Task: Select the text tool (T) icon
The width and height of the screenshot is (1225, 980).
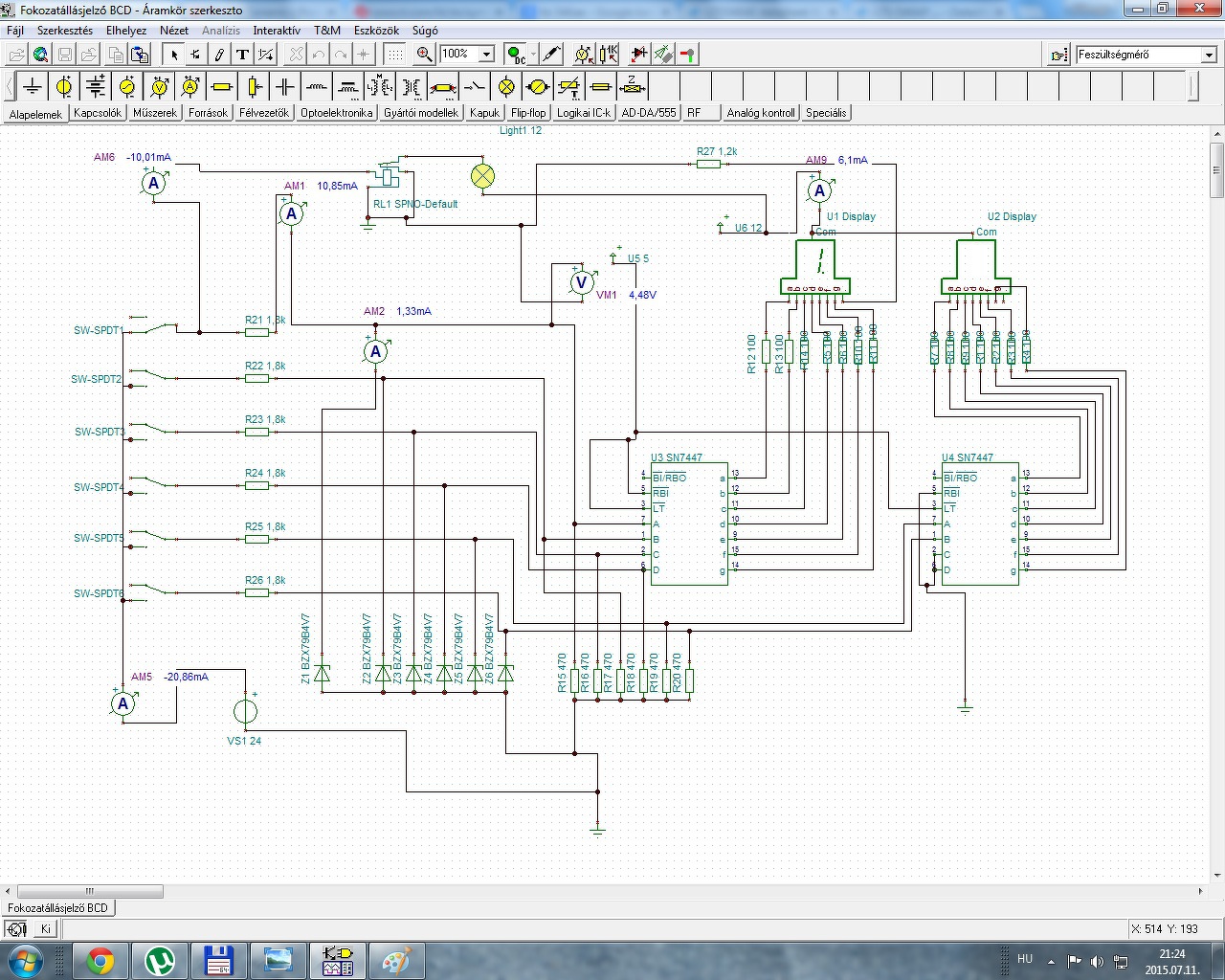Action: click(243, 55)
